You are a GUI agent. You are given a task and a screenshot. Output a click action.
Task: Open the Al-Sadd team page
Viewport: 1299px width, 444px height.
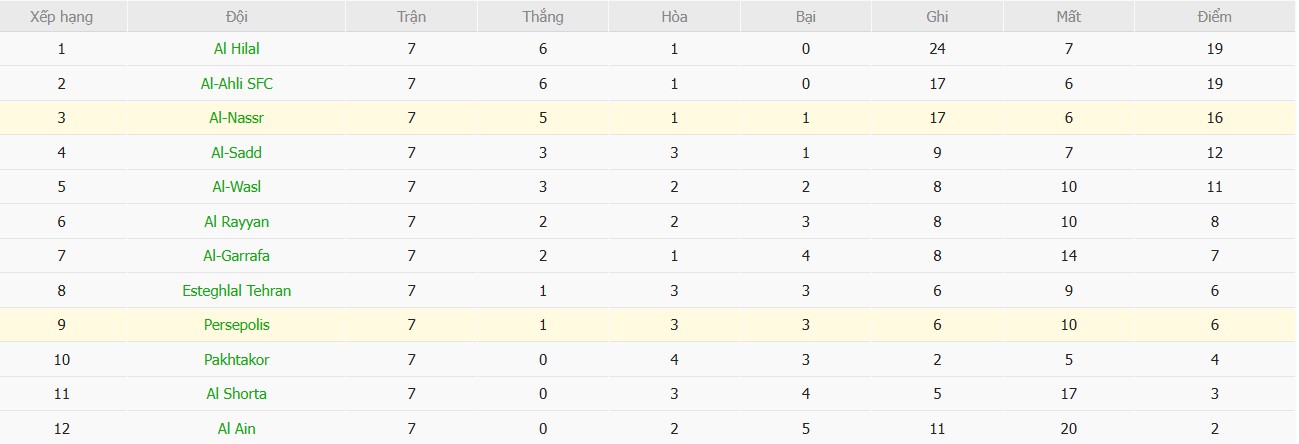237,153
